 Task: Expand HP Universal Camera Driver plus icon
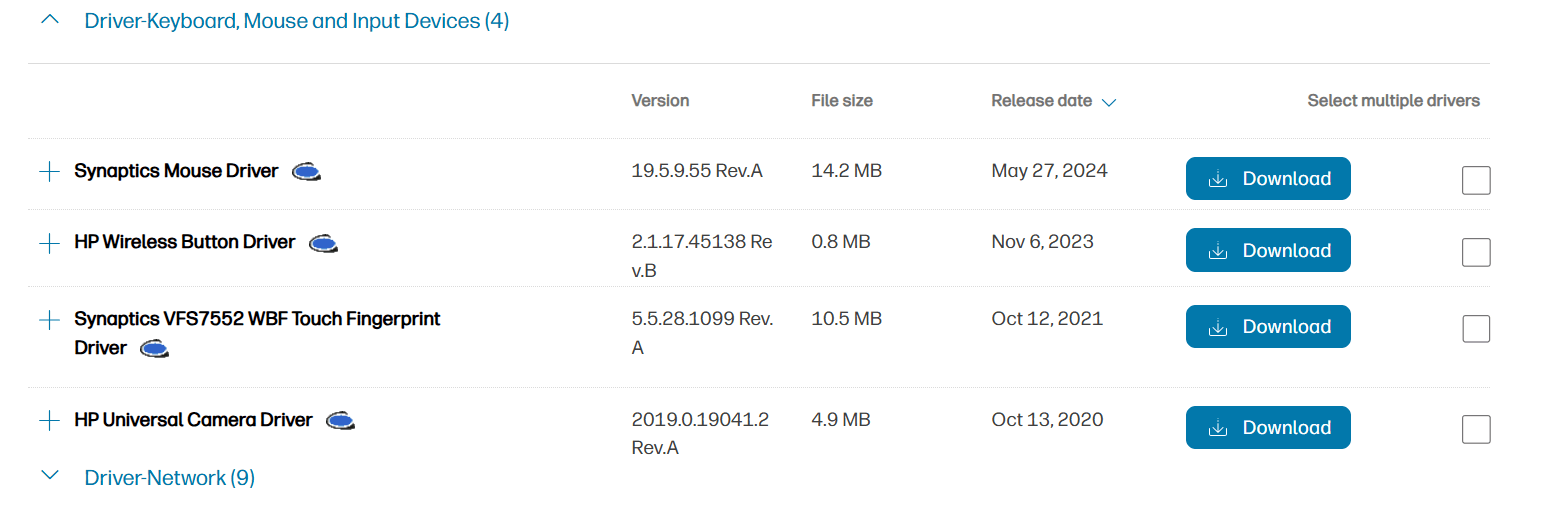(x=49, y=421)
